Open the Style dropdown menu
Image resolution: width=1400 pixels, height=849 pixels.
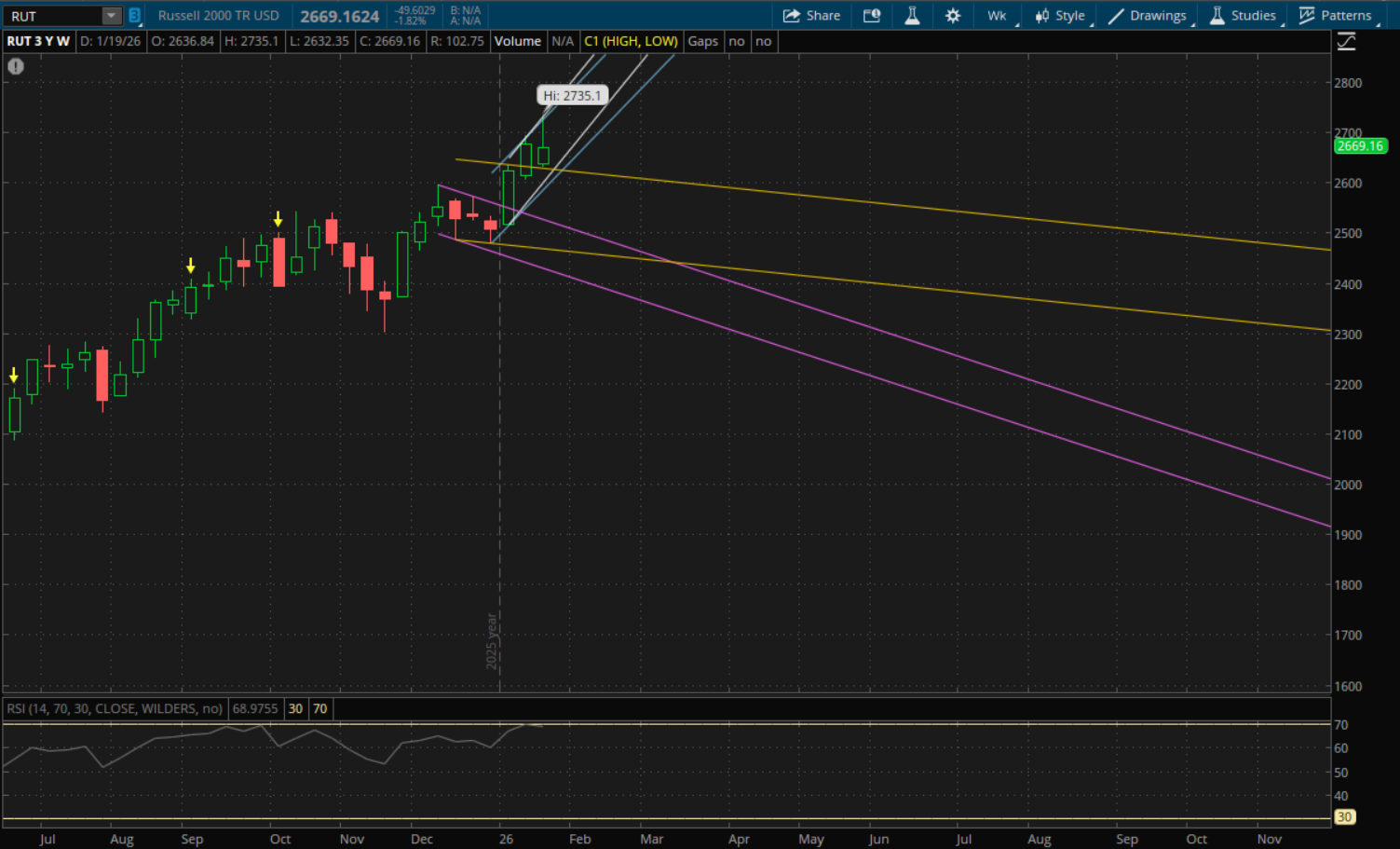(x=1060, y=16)
